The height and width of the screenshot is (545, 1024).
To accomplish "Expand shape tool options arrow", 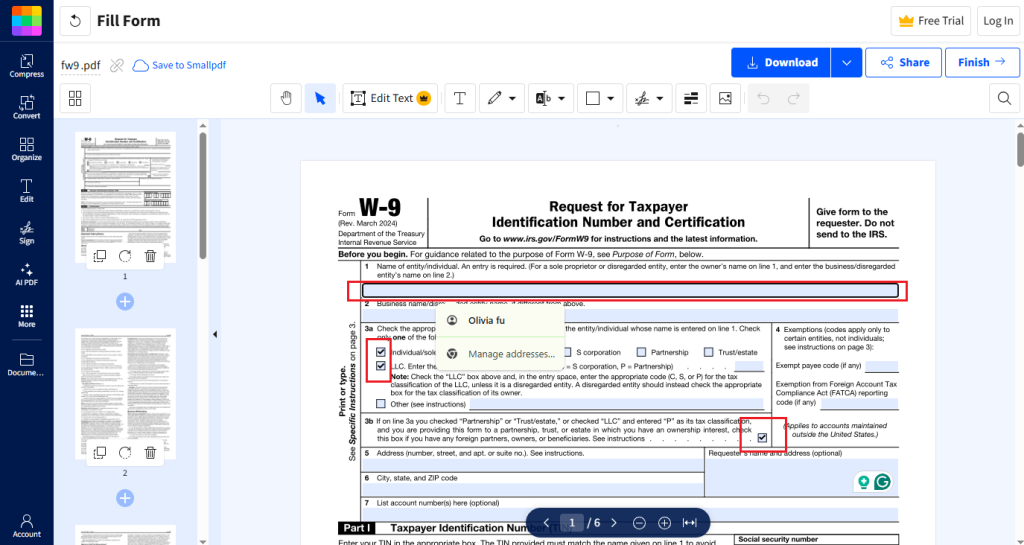I will tap(611, 99).
